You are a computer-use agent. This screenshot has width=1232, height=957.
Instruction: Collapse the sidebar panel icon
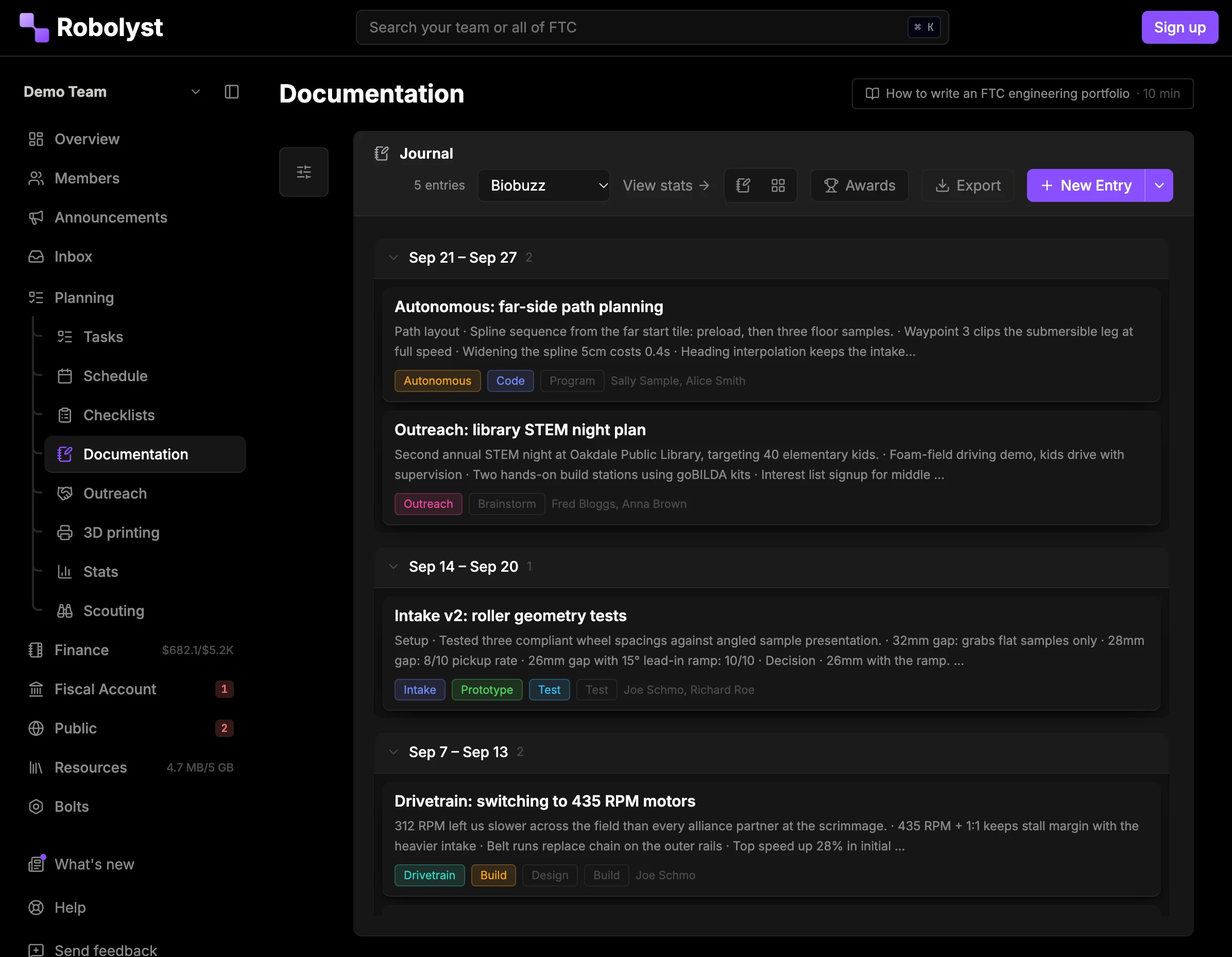click(232, 92)
